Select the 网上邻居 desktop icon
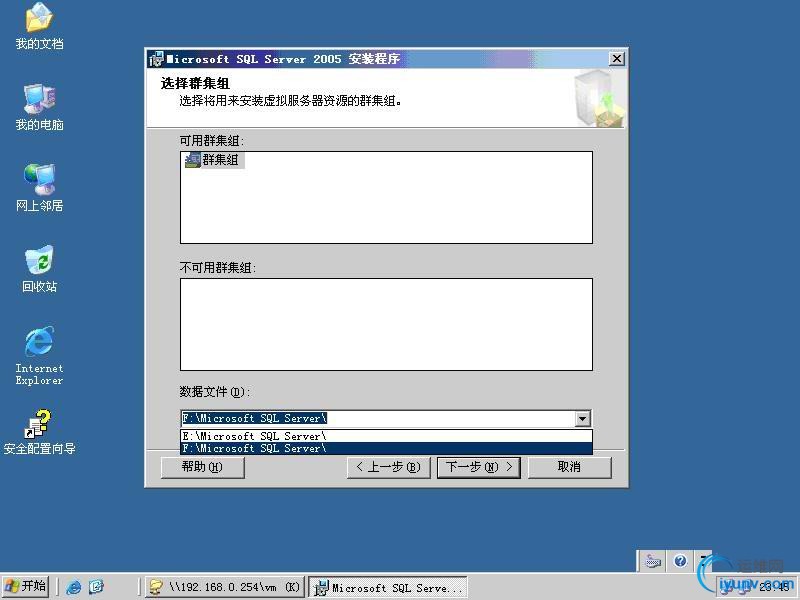800x600 pixels. pyautogui.click(x=39, y=187)
